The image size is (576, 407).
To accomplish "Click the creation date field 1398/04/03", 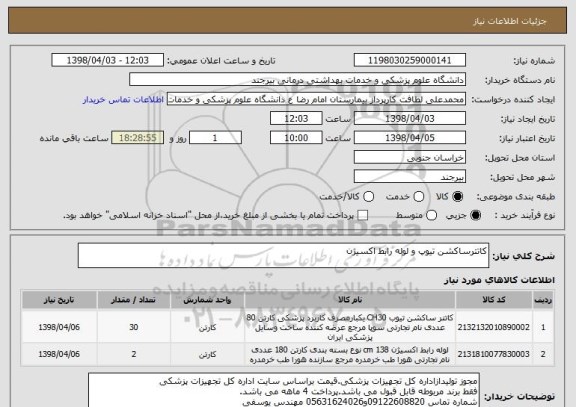I will [x=410, y=119].
